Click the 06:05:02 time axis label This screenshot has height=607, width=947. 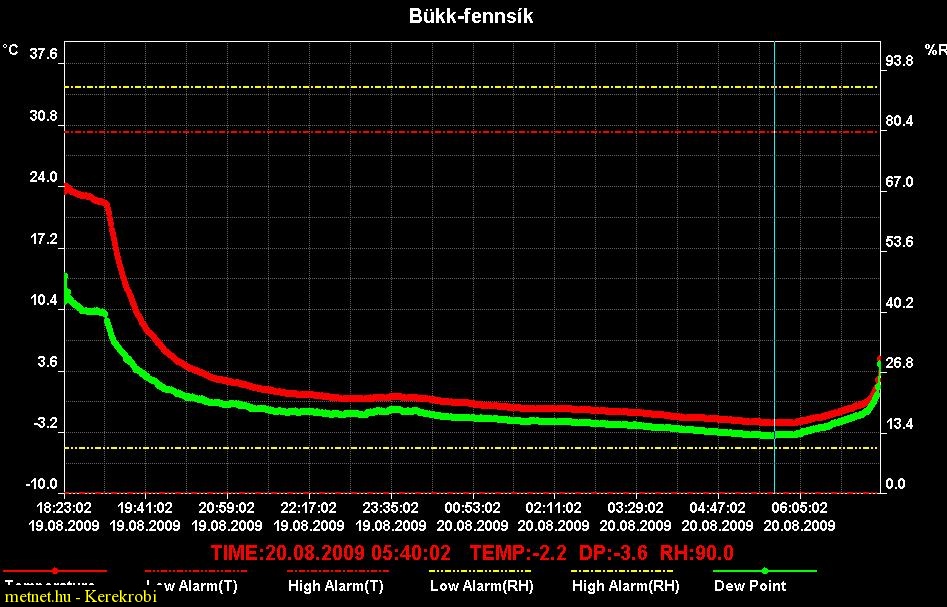(801, 507)
